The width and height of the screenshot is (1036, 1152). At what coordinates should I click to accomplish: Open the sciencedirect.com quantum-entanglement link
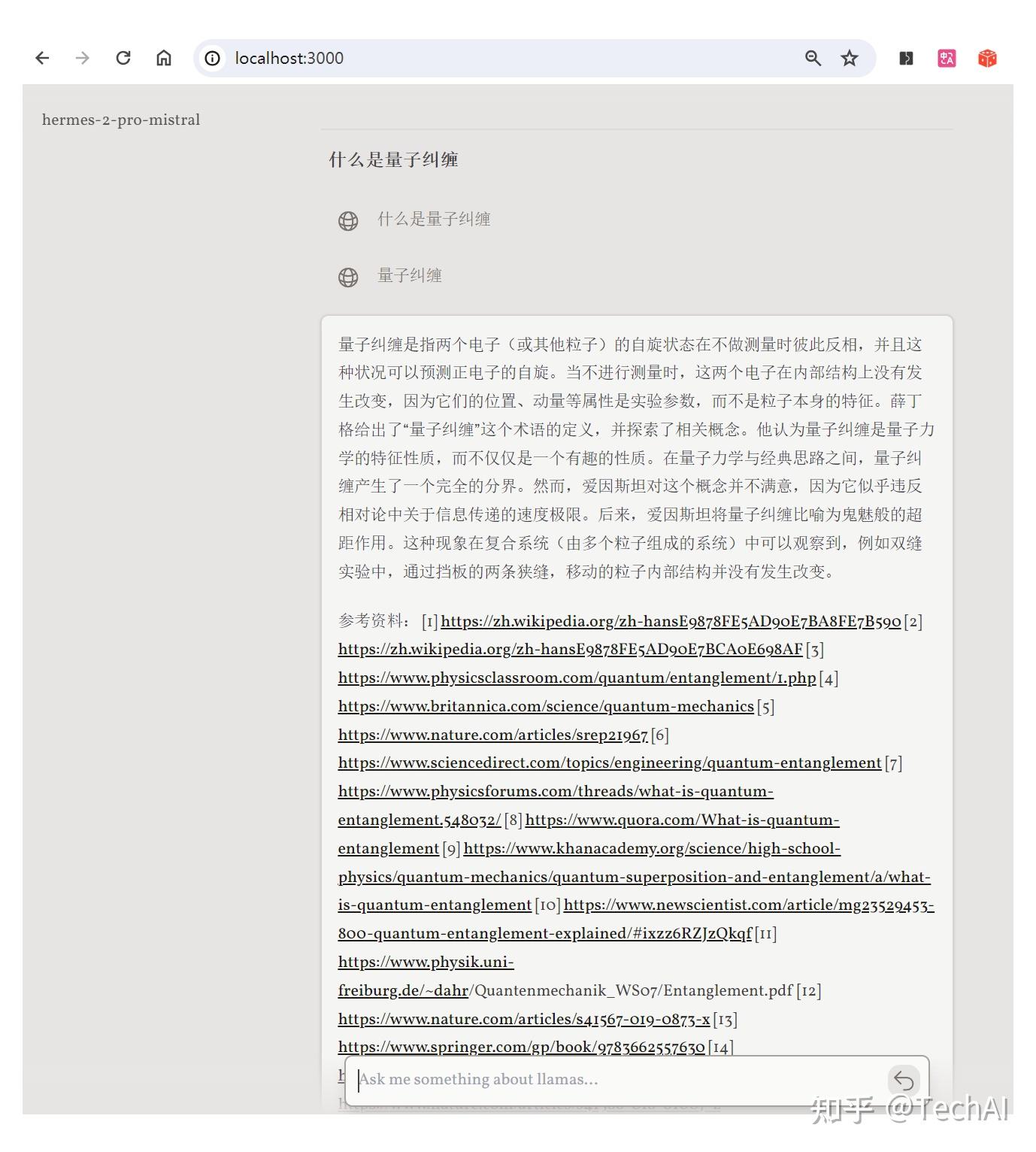pyautogui.click(x=610, y=762)
